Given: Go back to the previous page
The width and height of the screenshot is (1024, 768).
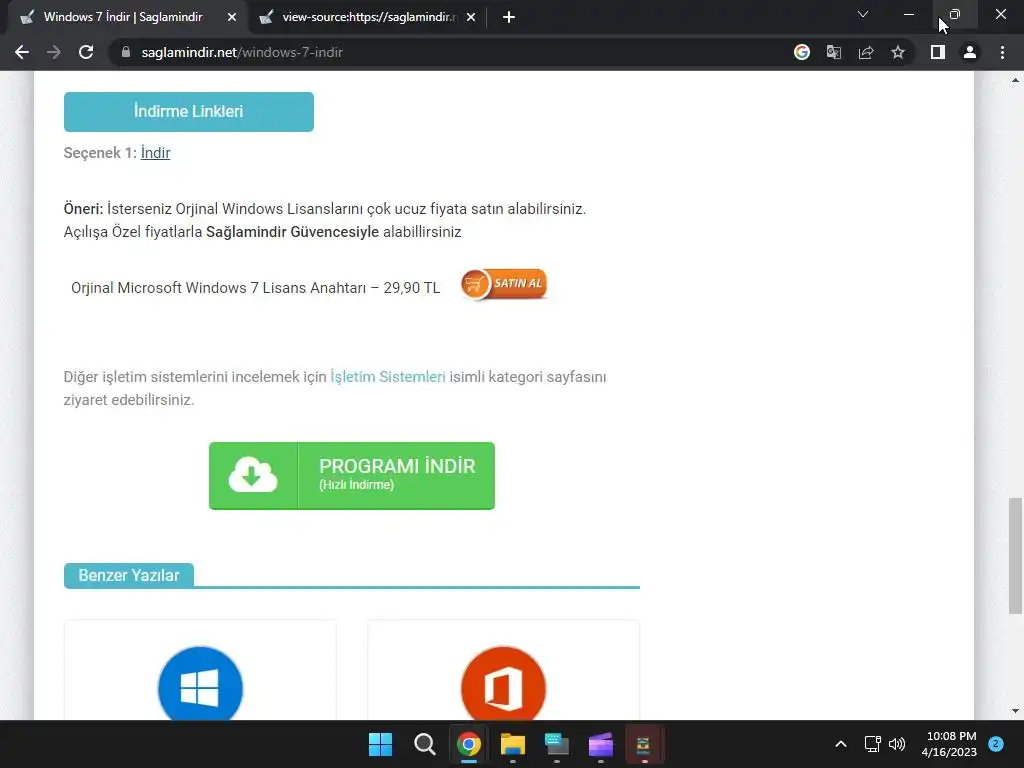Looking at the screenshot, I should coord(22,52).
